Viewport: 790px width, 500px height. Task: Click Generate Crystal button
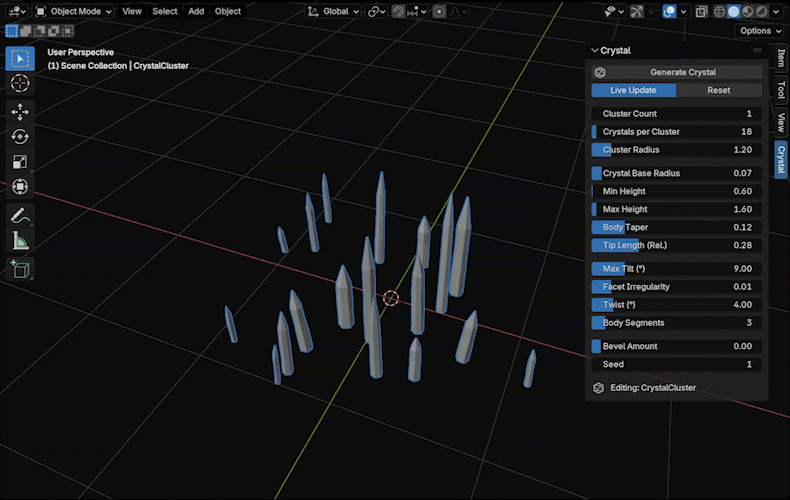point(677,72)
